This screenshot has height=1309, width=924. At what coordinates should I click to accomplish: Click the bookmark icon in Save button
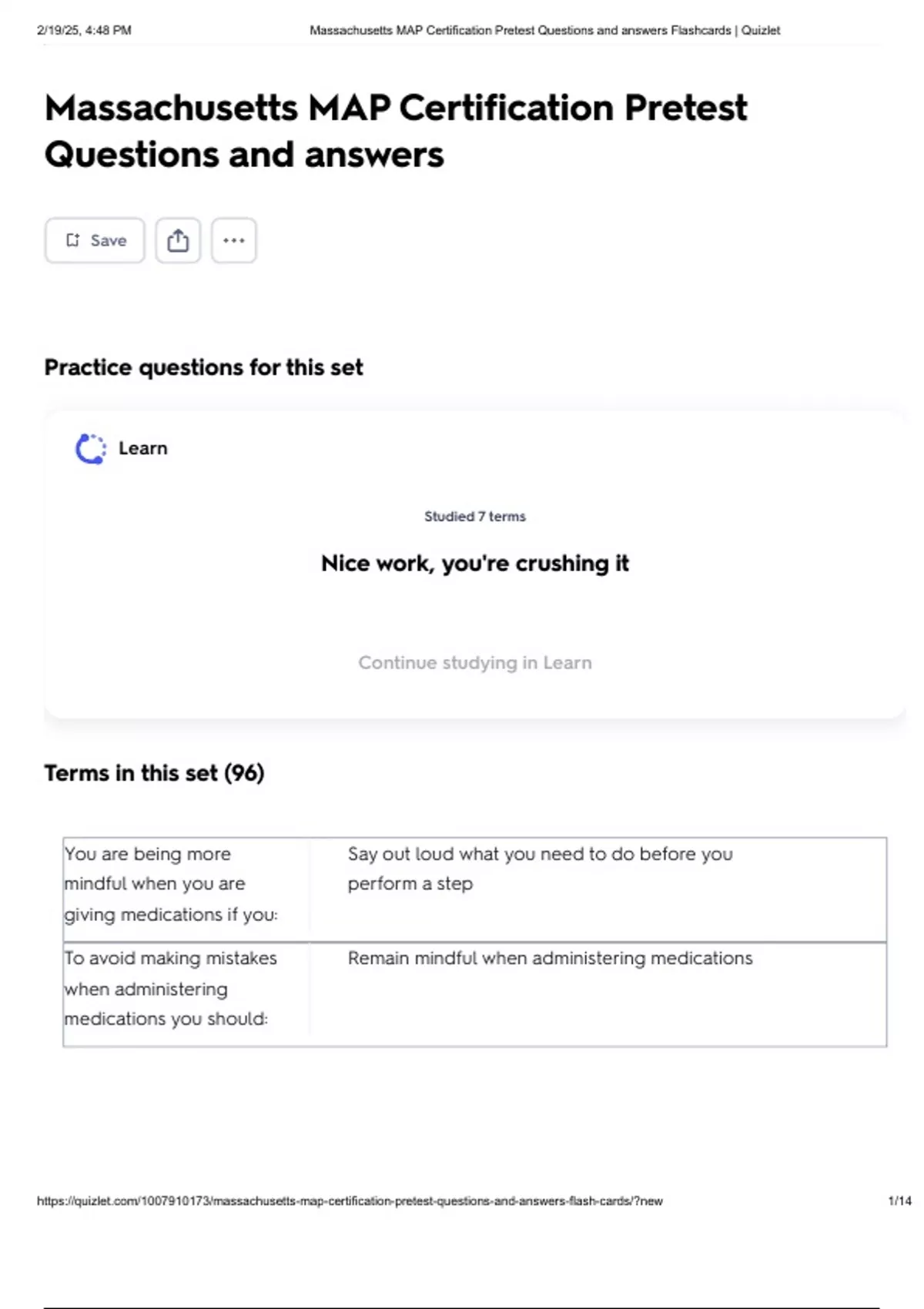click(x=72, y=240)
